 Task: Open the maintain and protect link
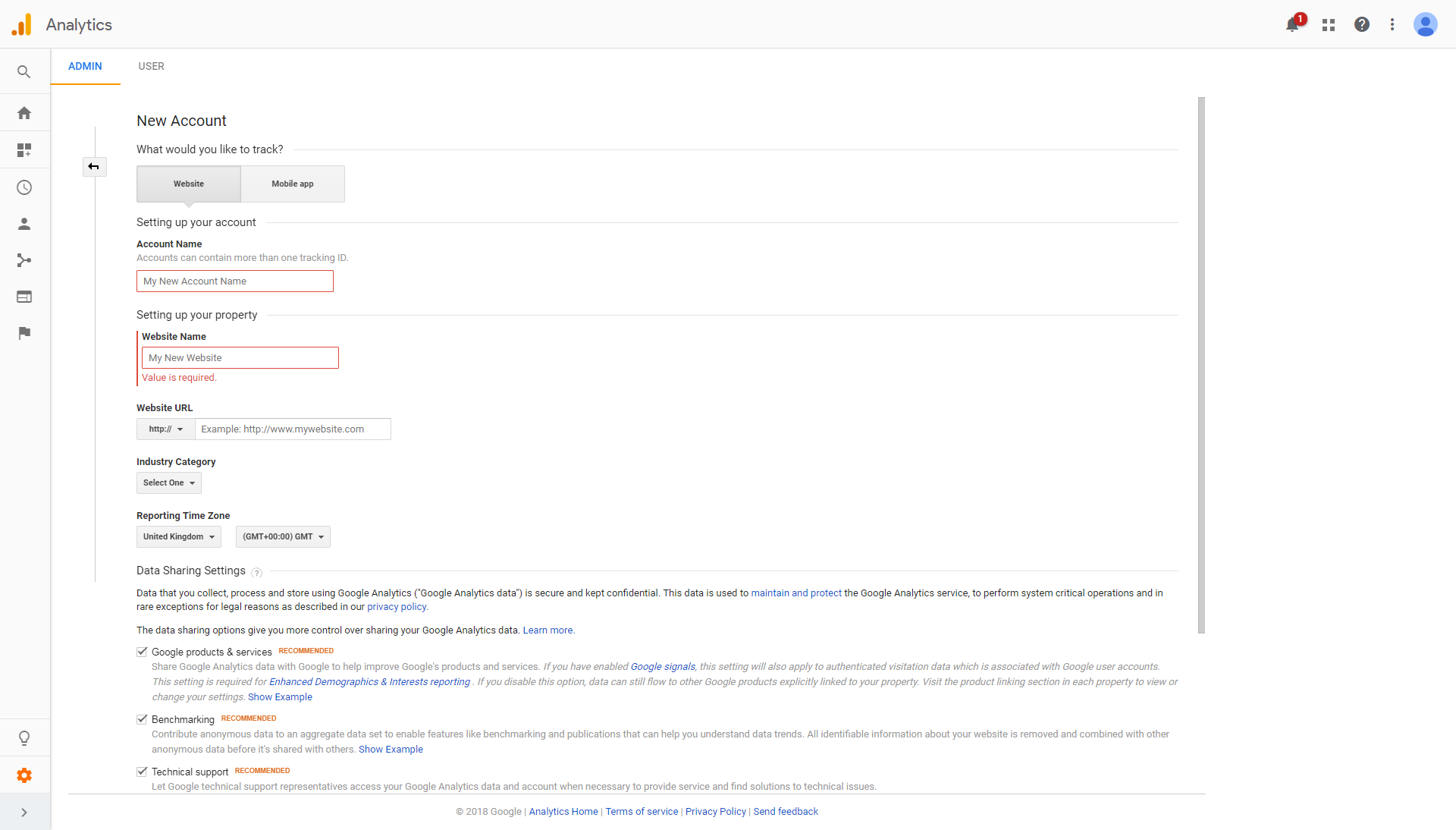pyautogui.click(x=796, y=593)
